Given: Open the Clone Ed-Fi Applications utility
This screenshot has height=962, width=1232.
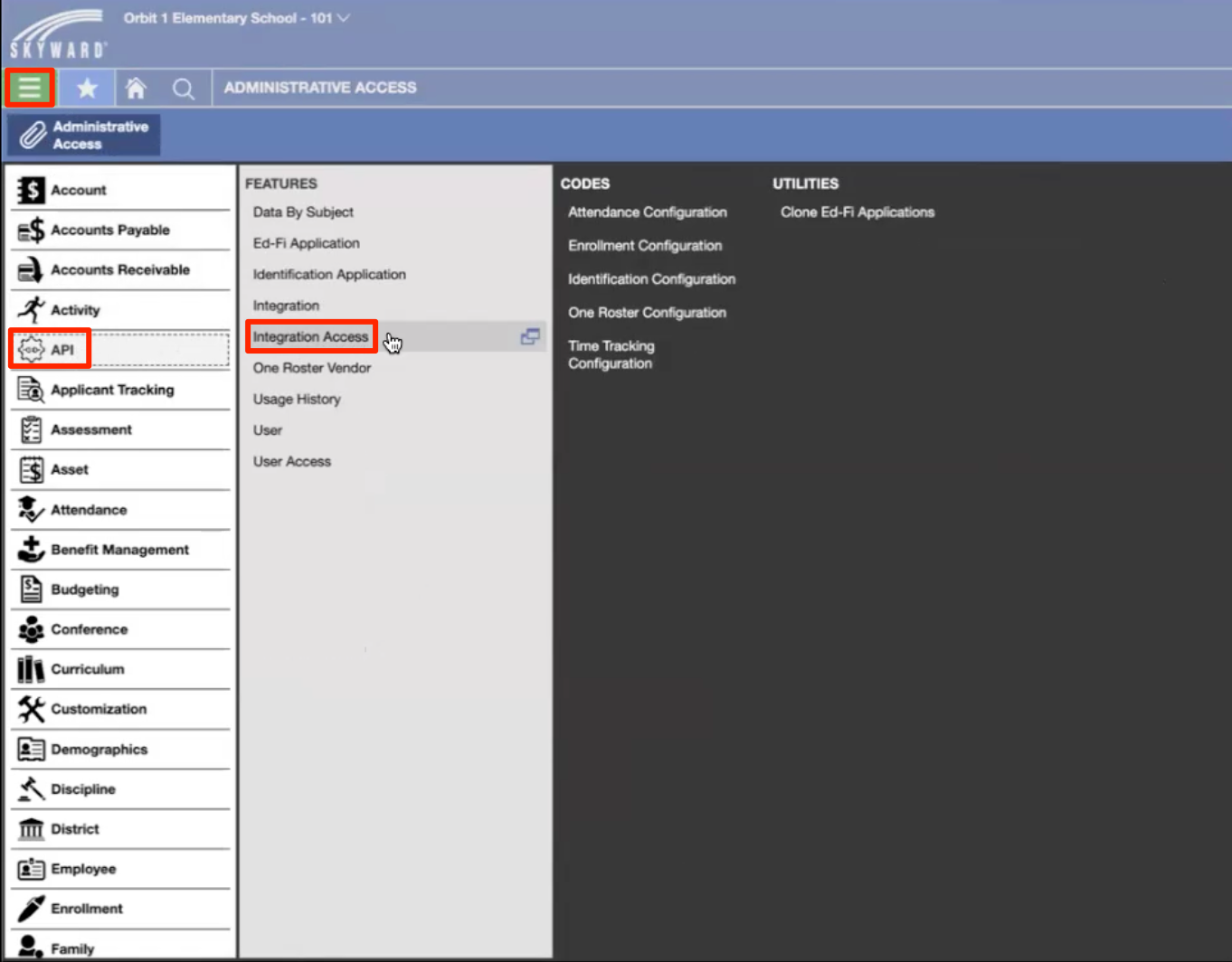Looking at the screenshot, I should (858, 212).
